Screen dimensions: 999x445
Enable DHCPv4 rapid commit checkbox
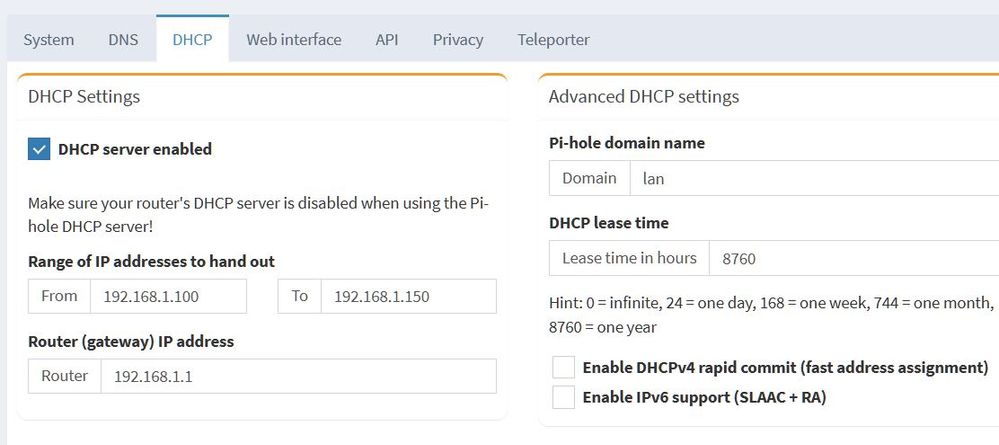[564, 367]
